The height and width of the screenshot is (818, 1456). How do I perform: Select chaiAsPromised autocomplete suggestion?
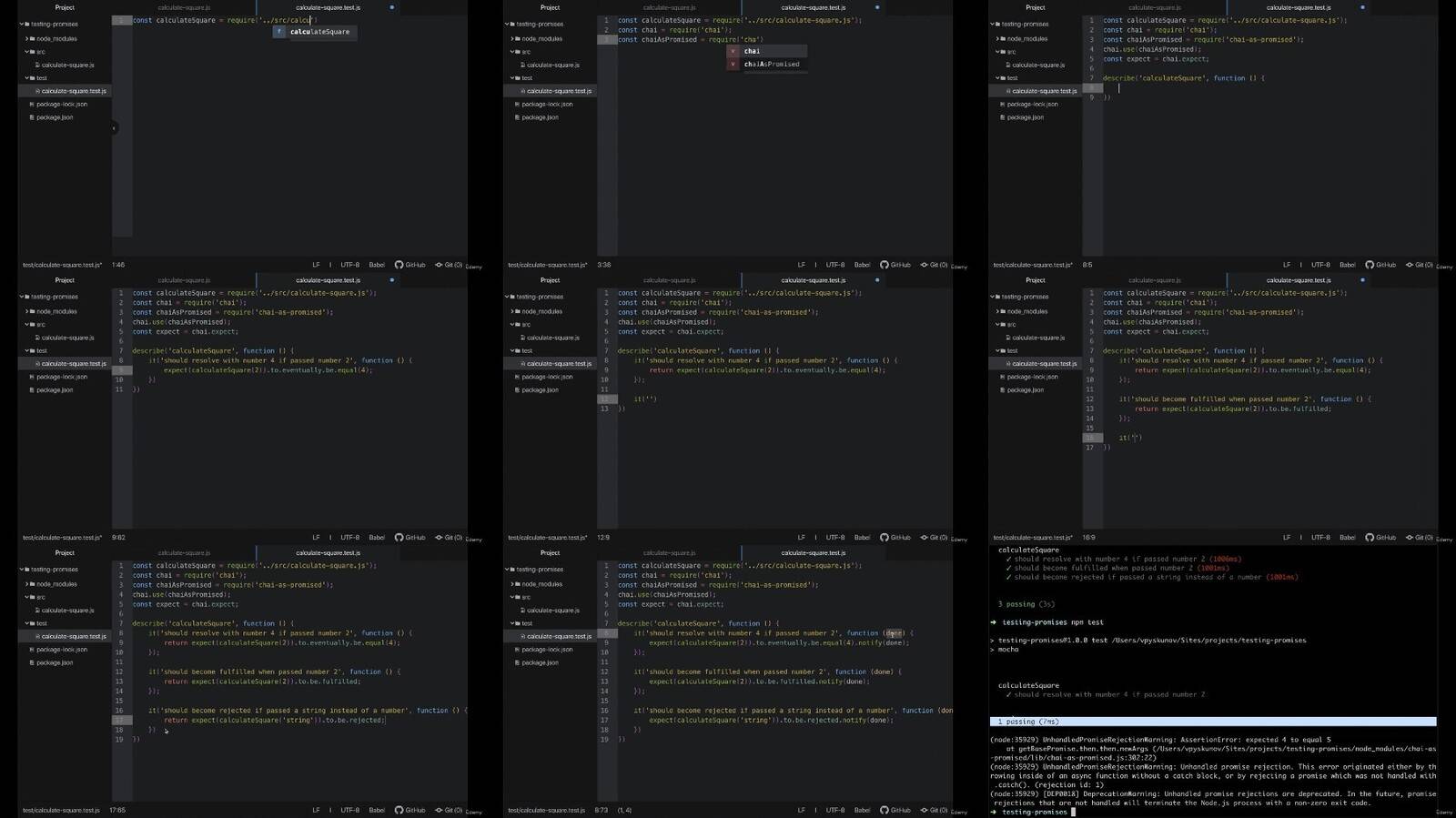[x=772, y=65]
